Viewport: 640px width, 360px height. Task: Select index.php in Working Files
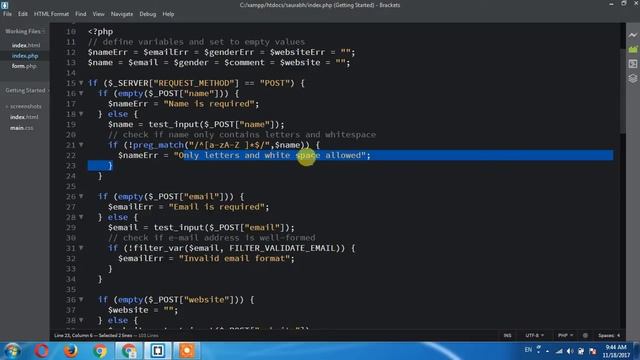(x=25, y=56)
